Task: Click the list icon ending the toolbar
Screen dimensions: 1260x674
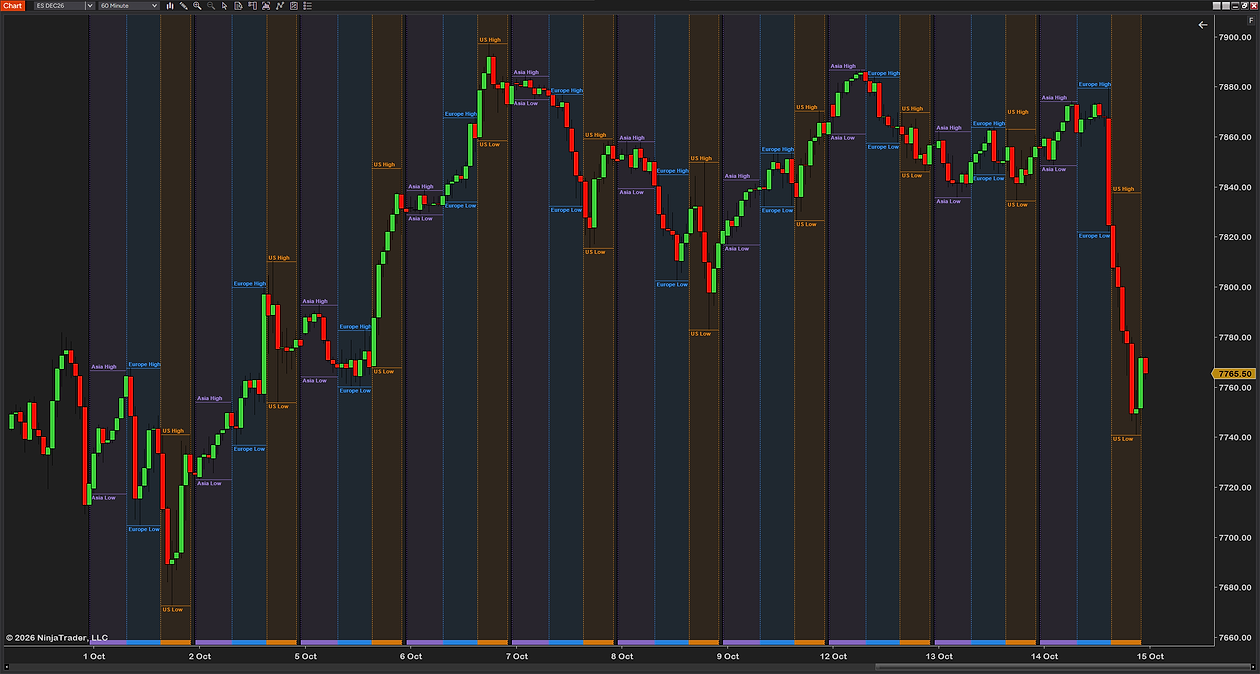Action: (x=308, y=6)
